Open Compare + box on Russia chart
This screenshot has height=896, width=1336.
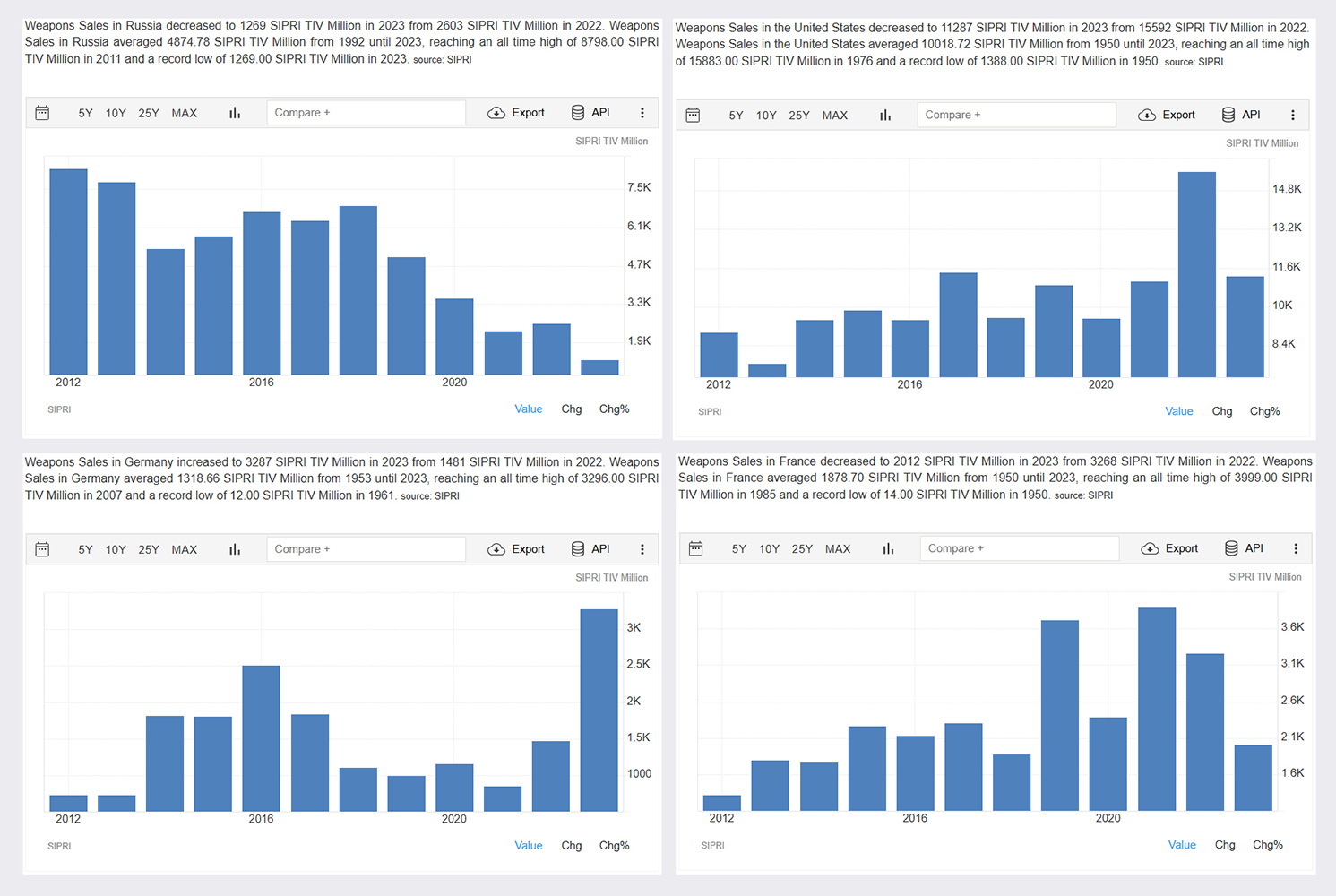[x=366, y=113]
